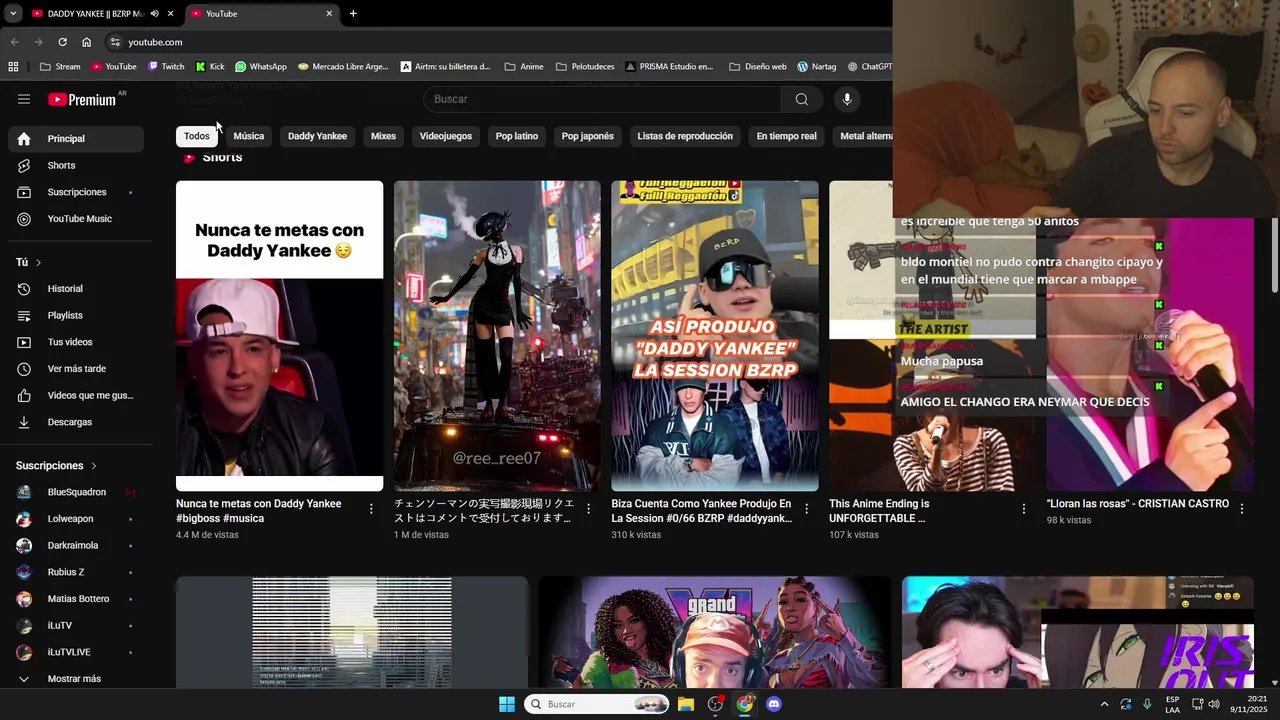
Task: Select the Daddy Yankee filter chip
Action: coord(317,136)
